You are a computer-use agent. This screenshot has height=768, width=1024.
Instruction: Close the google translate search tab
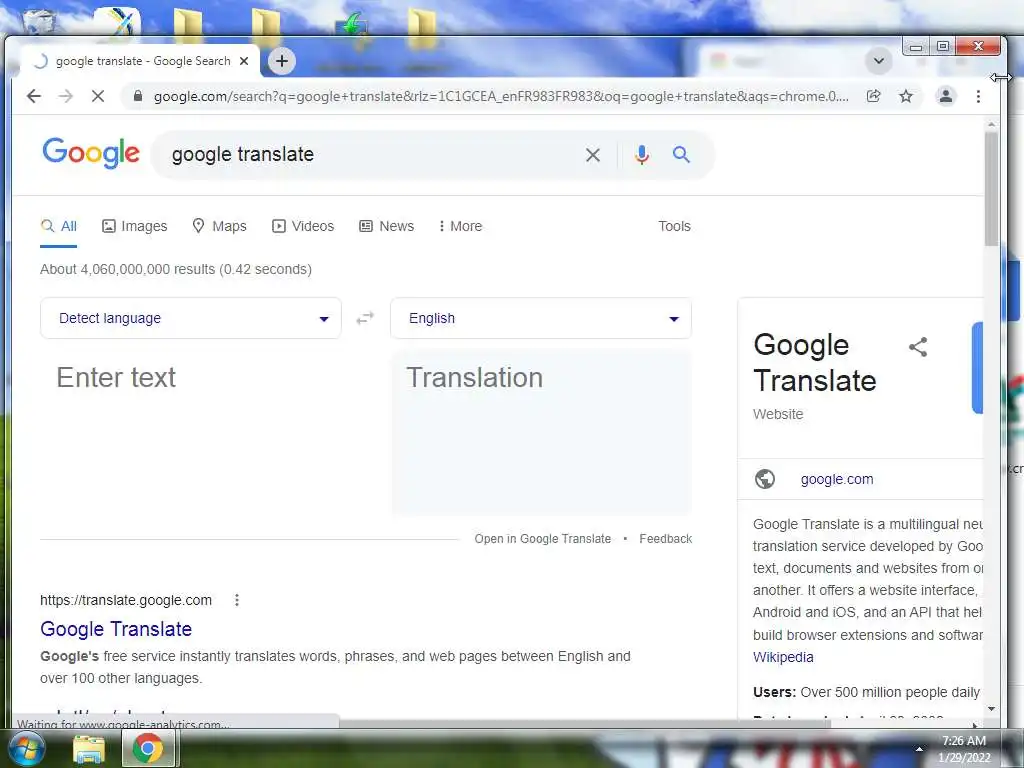244,61
